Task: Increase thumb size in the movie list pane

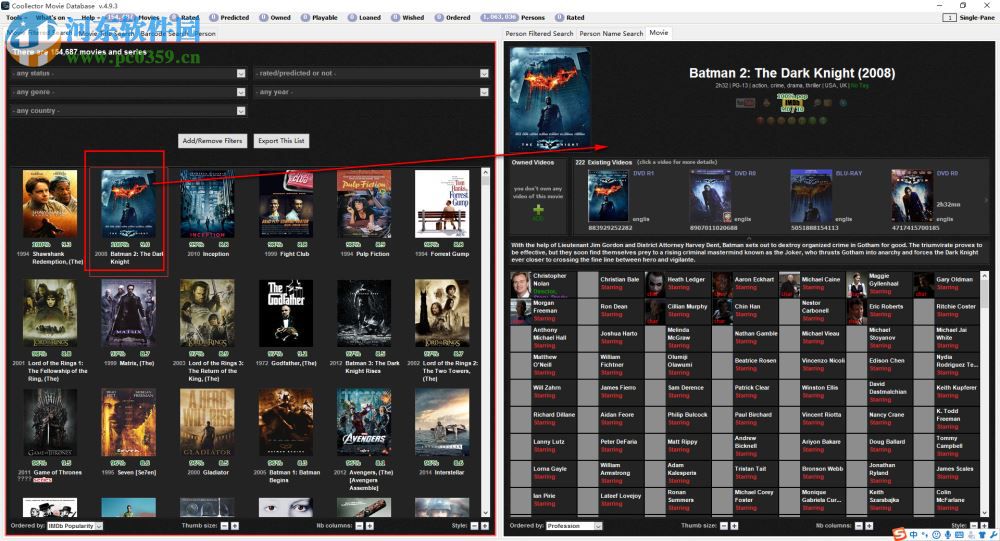Action: 235,526
